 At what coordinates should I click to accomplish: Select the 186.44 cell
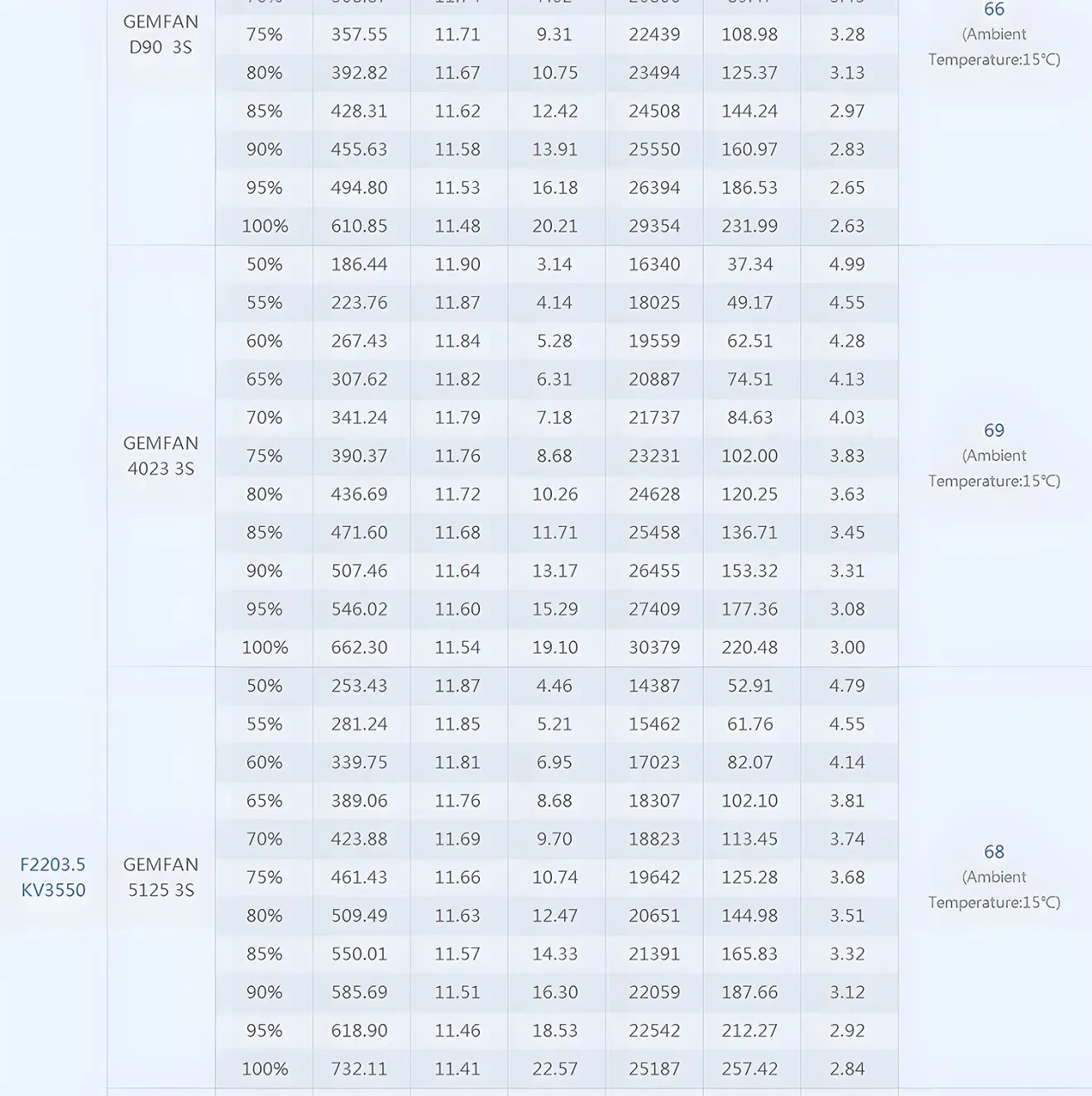(359, 265)
